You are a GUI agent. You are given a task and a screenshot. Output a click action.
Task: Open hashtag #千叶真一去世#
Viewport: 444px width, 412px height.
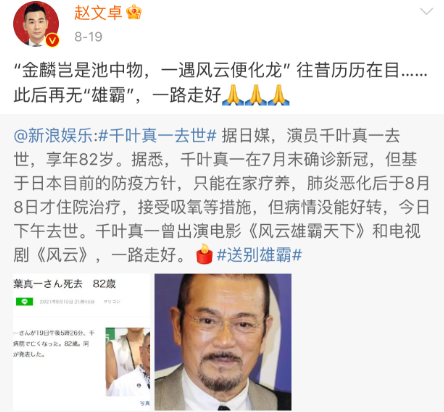[x=158, y=136]
